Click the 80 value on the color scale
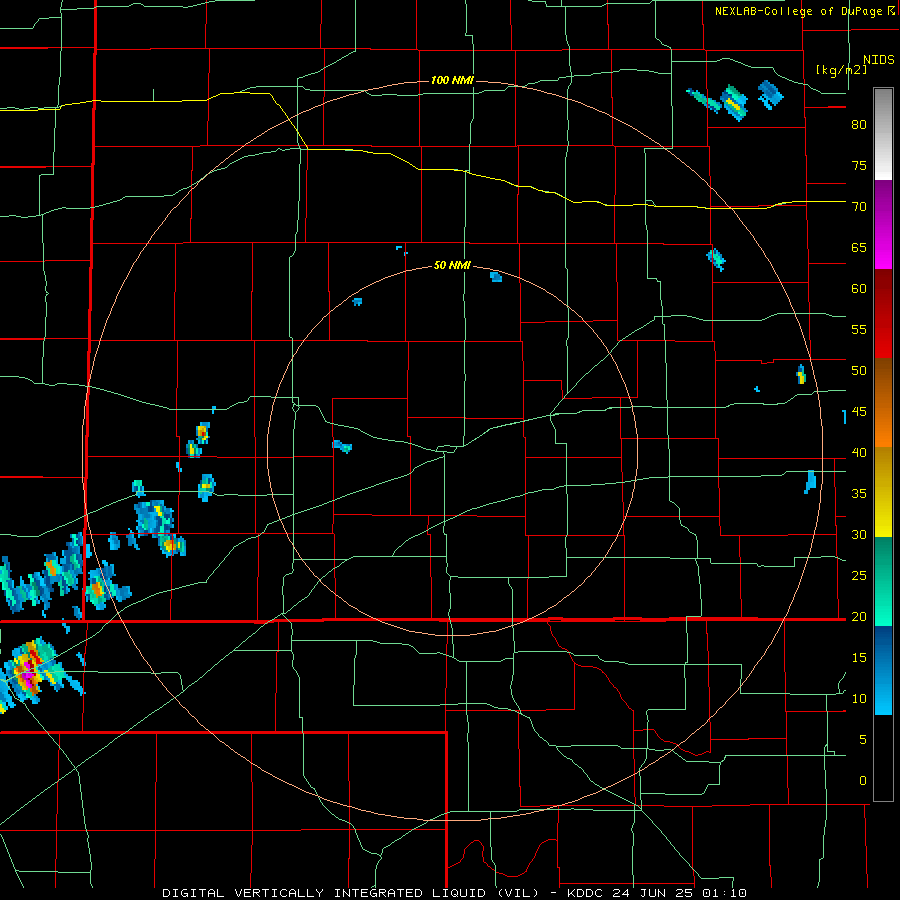The width and height of the screenshot is (900, 900). coord(859,124)
